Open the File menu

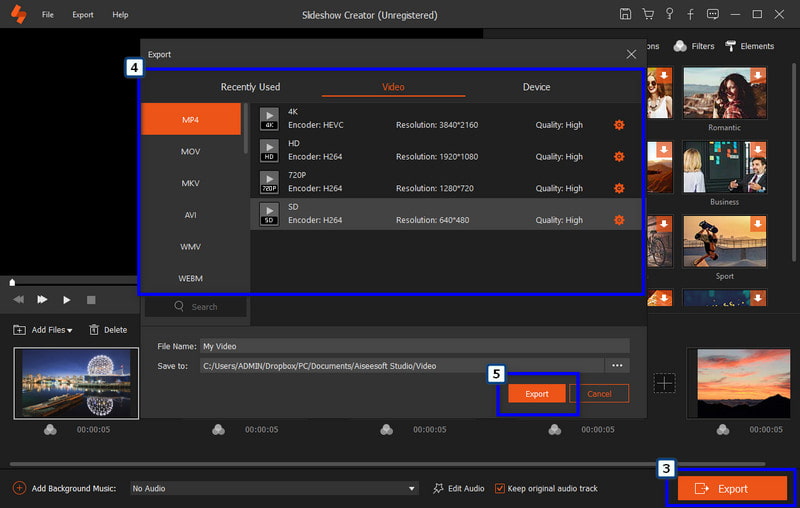point(48,15)
